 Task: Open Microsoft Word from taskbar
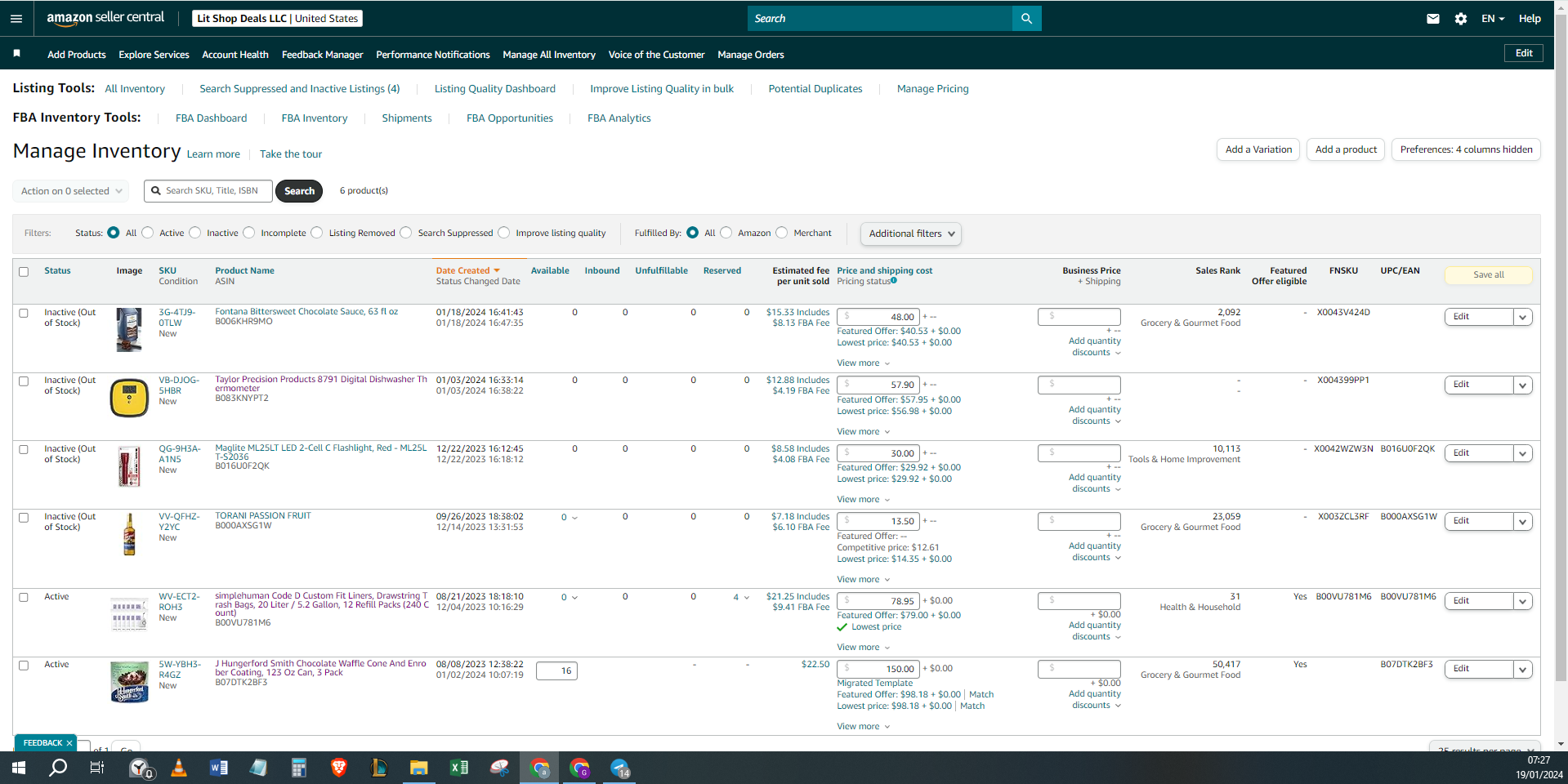point(219,768)
